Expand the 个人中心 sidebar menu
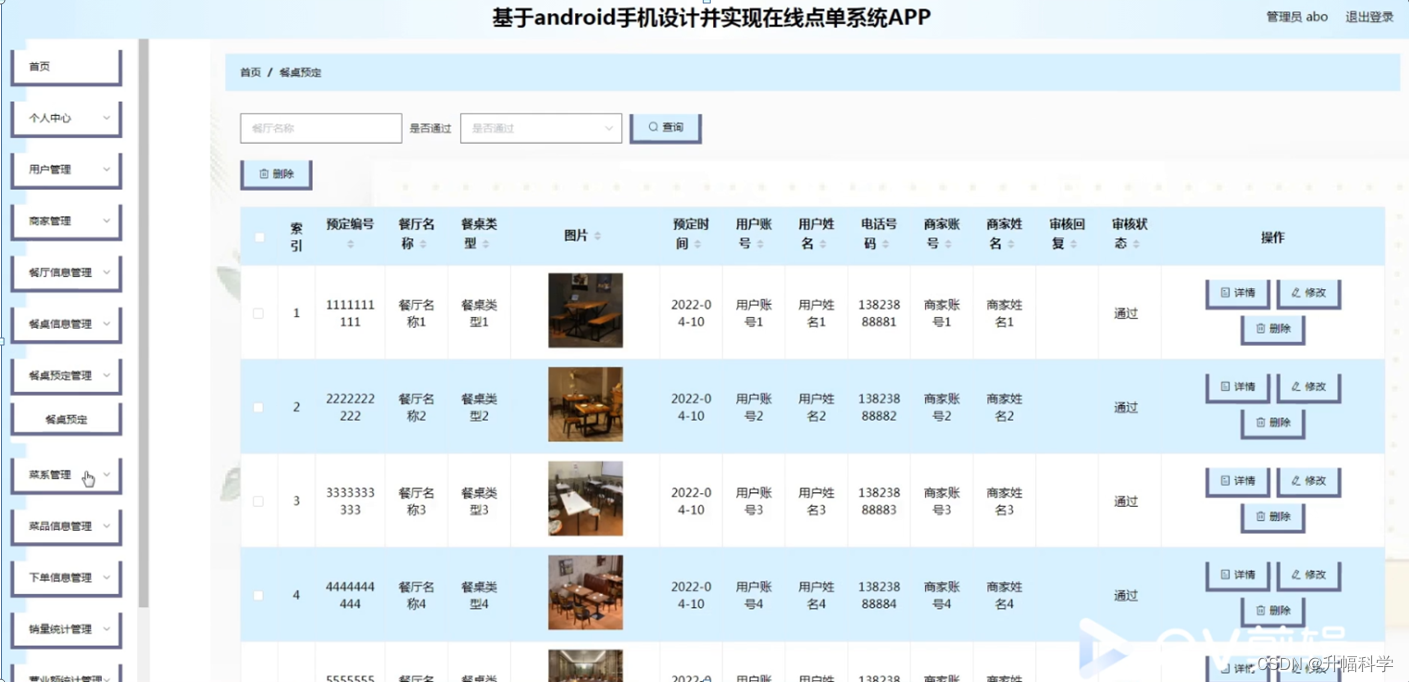Screen dimensions: 1409x682 [x=66, y=118]
